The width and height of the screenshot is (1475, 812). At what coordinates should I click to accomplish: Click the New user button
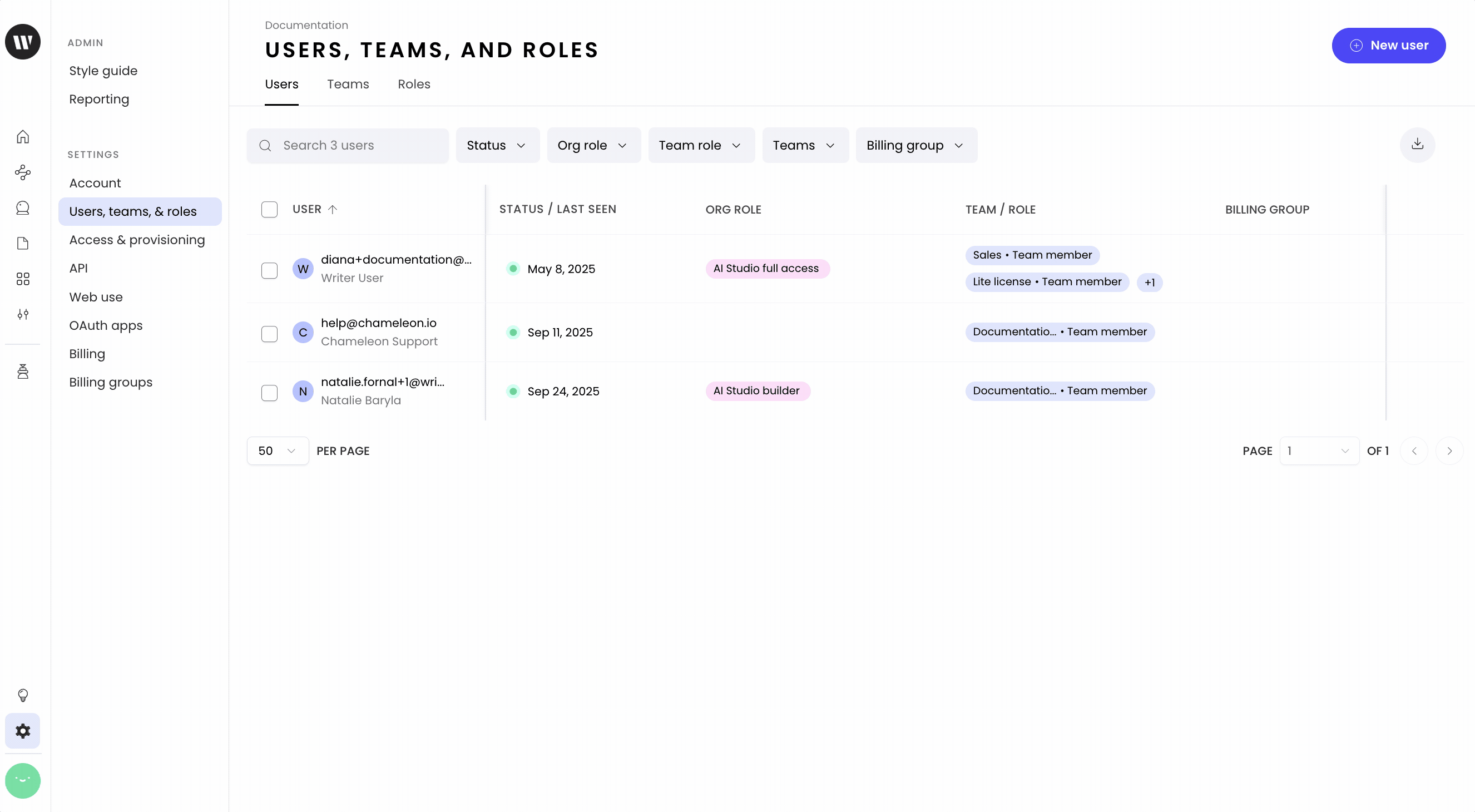pyautogui.click(x=1388, y=46)
